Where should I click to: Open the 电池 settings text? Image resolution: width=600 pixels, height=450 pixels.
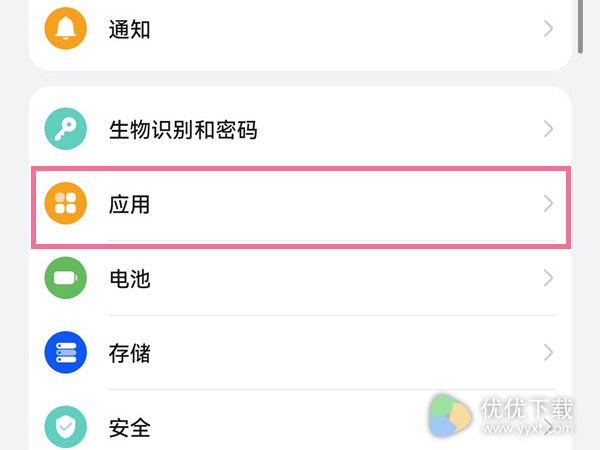coord(129,279)
